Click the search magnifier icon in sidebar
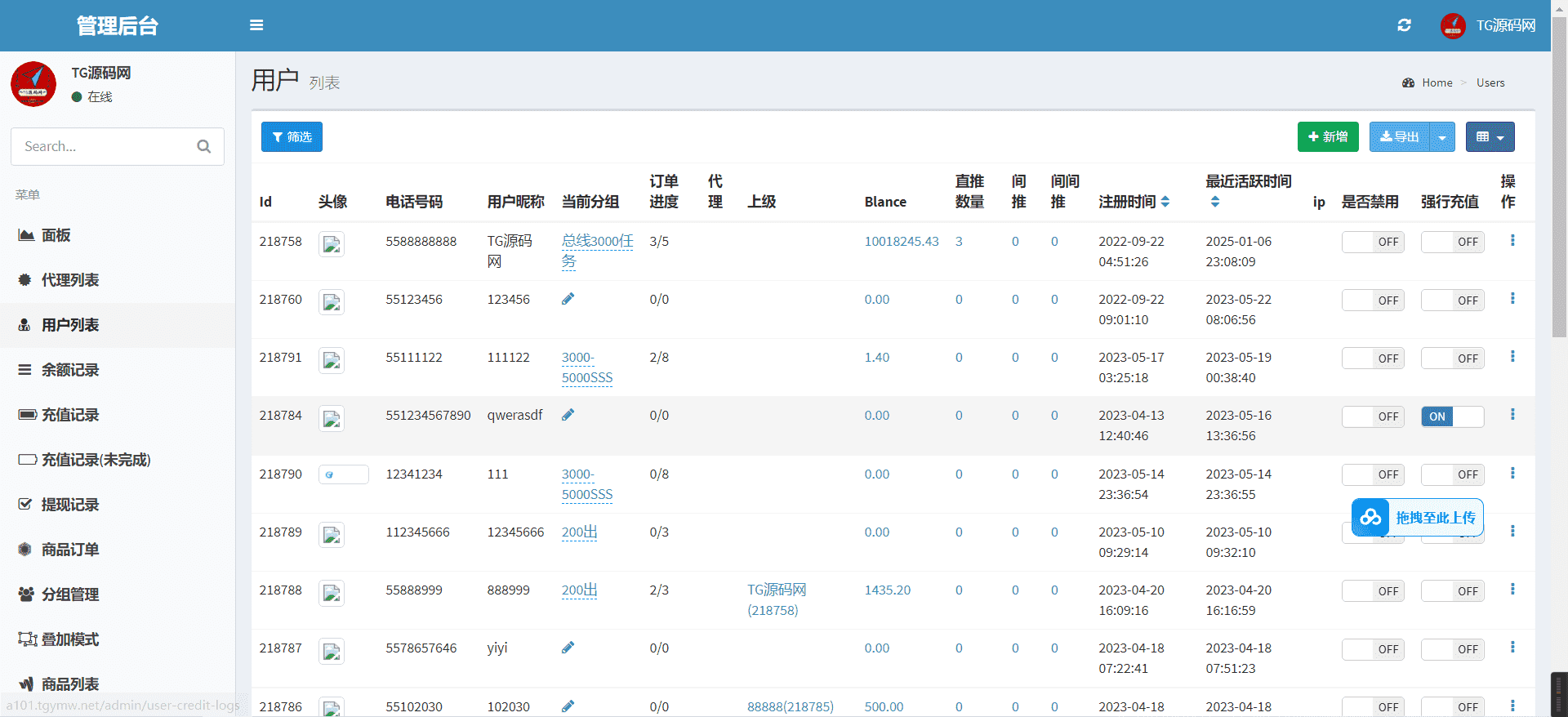The width and height of the screenshot is (1568, 717). point(204,146)
